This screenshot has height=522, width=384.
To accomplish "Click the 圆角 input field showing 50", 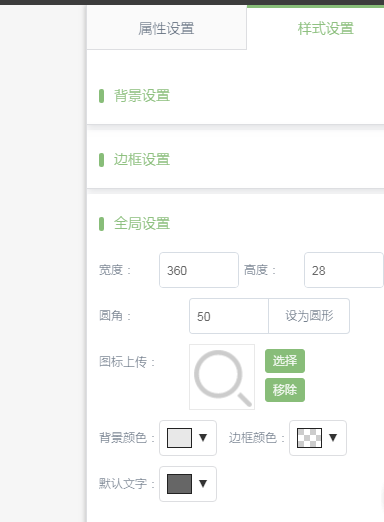I will (x=229, y=316).
